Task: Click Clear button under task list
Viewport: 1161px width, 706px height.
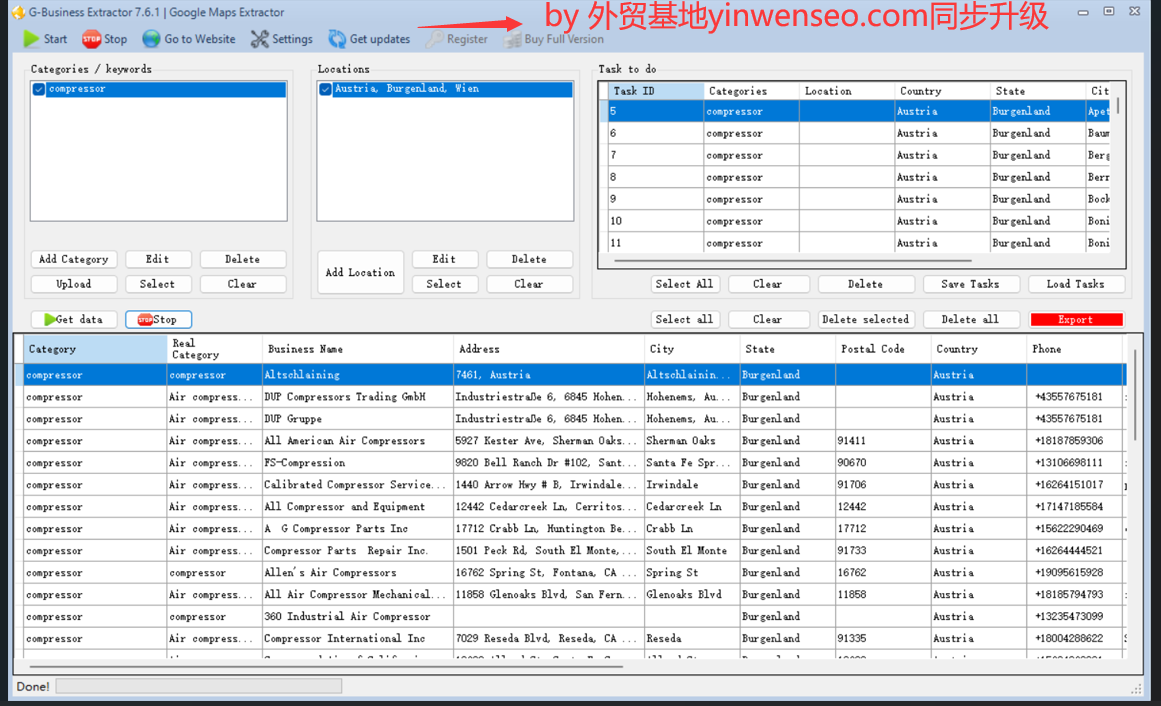Action: pos(767,284)
